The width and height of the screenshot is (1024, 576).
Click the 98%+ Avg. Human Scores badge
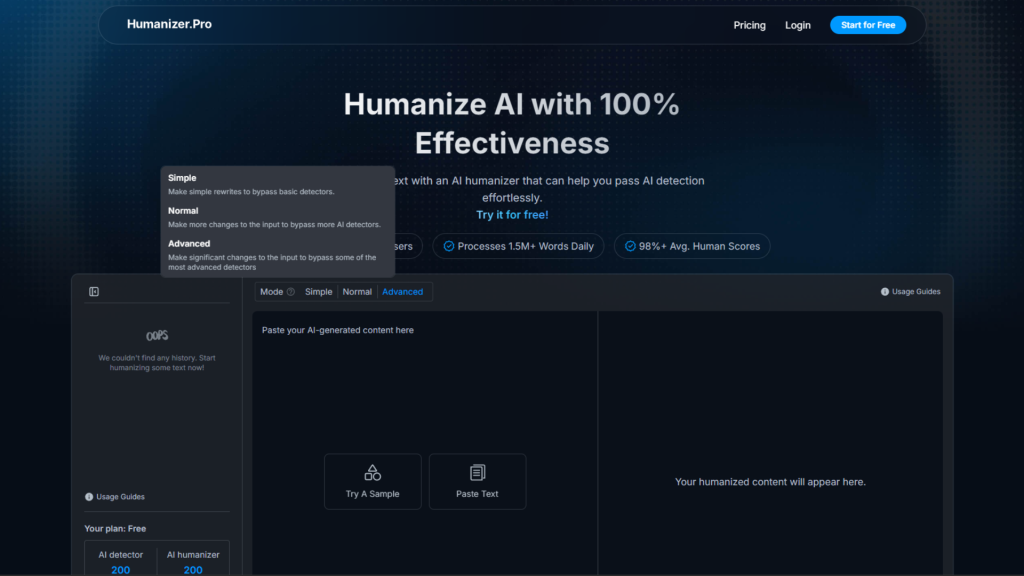tap(691, 246)
